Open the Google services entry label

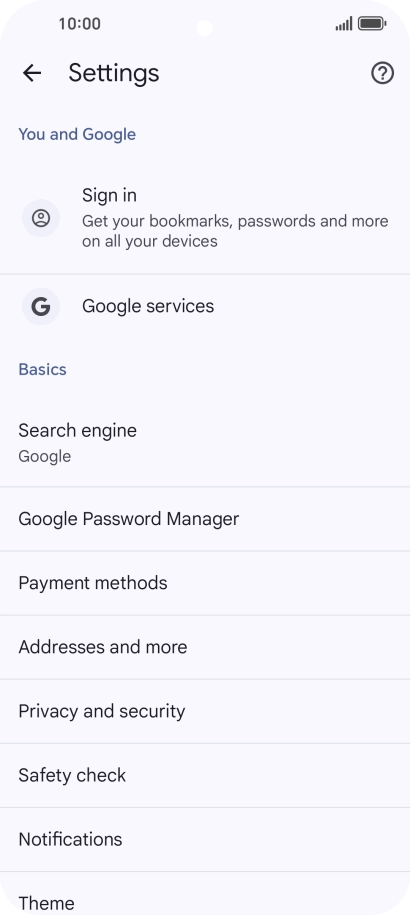pos(148,306)
